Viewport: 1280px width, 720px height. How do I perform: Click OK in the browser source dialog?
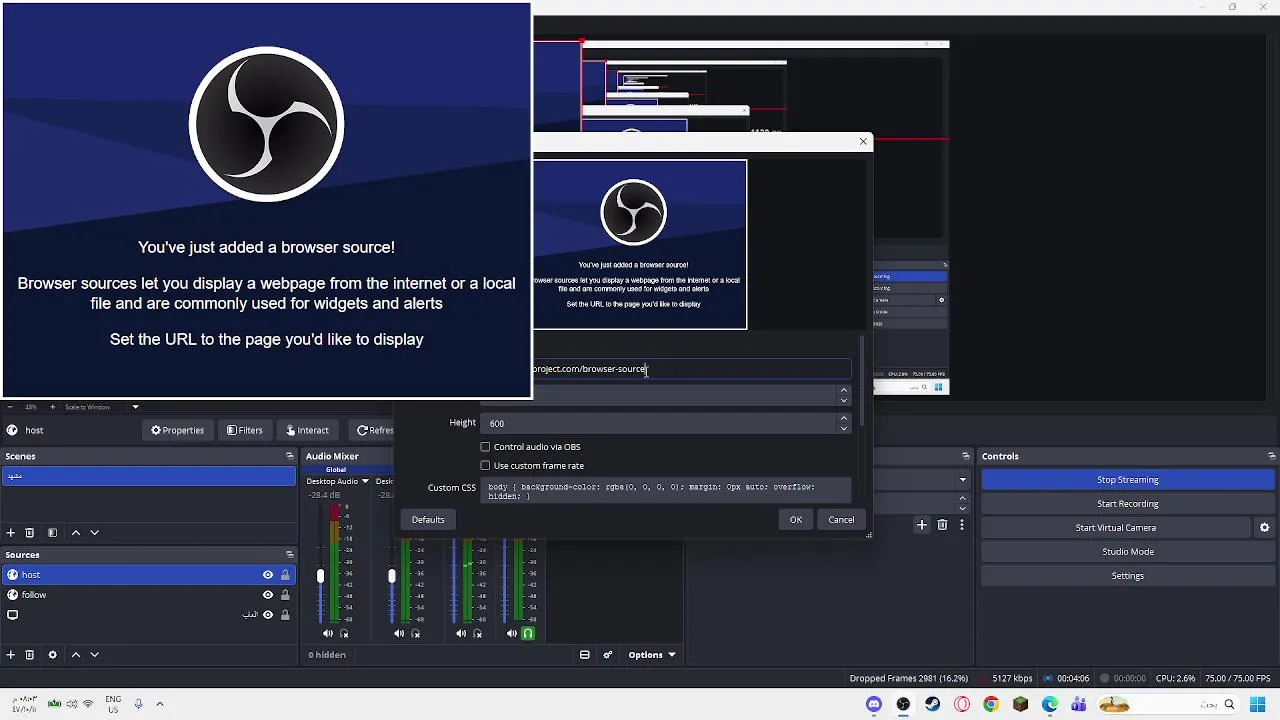796,520
